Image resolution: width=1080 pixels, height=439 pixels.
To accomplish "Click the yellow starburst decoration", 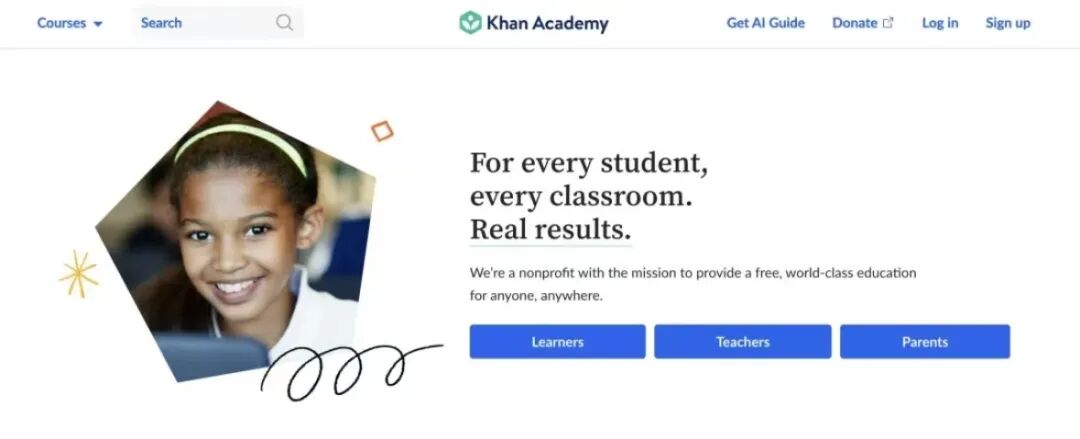I will click(x=79, y=274).
